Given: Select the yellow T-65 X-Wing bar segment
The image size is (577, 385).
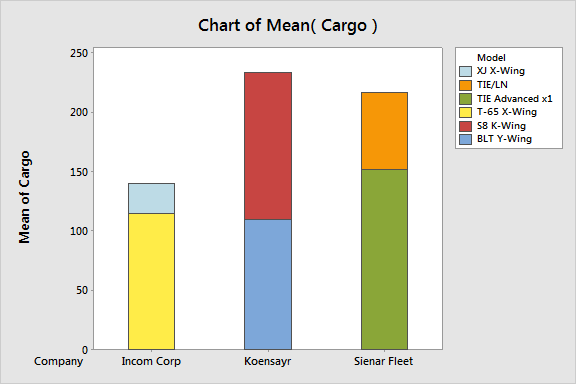Looking at the screenshot, I should [x=151, y=281].
